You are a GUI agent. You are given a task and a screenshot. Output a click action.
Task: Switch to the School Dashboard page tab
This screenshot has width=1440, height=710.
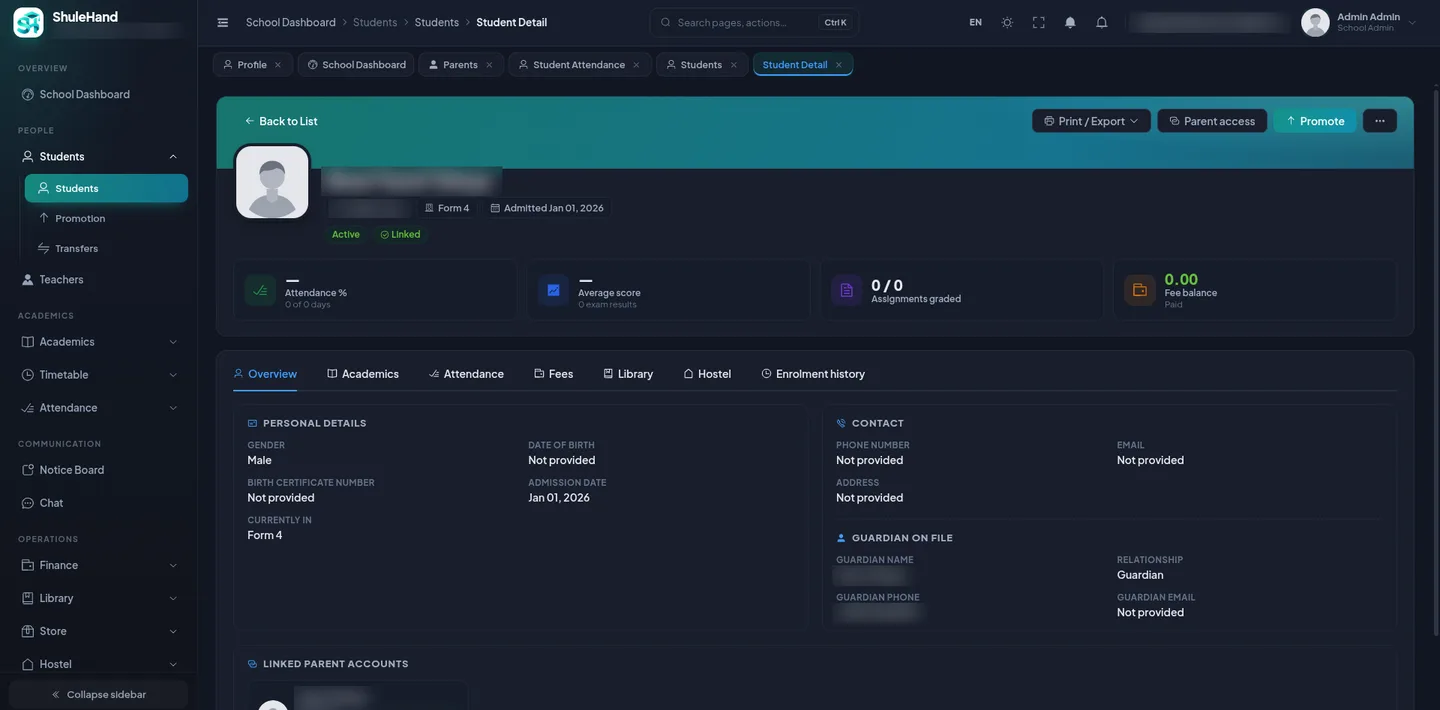click(x=356, y=65)
